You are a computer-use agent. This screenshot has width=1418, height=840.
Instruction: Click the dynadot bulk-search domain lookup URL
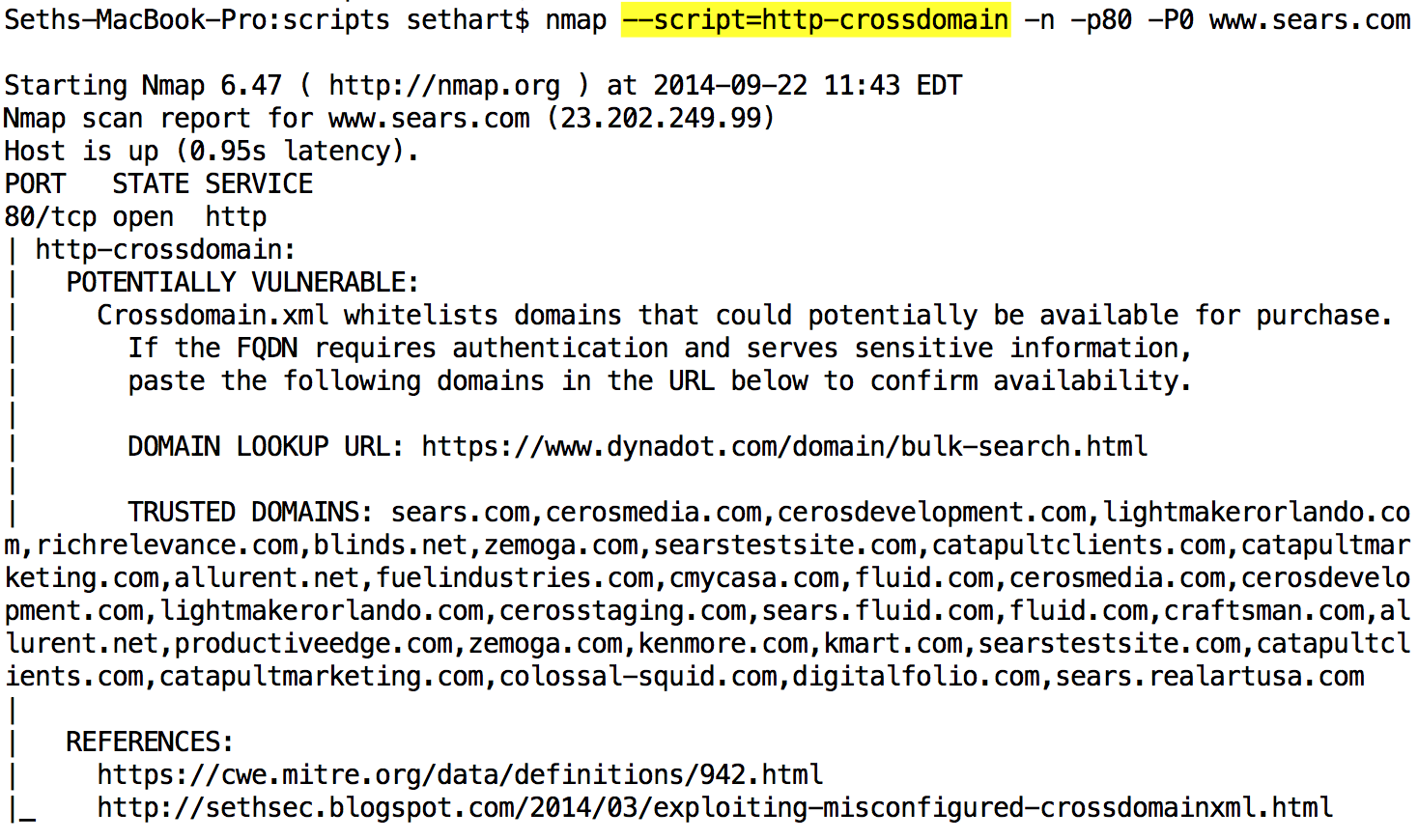(784, 447)
